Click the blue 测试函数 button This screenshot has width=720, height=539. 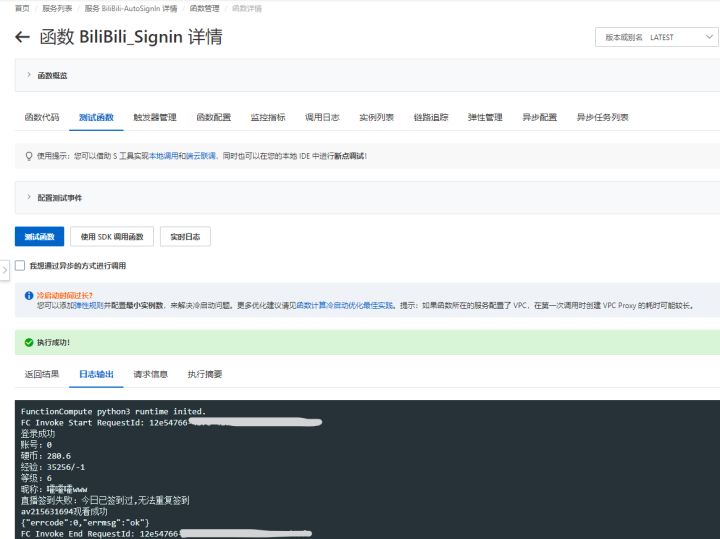(39, 236)
